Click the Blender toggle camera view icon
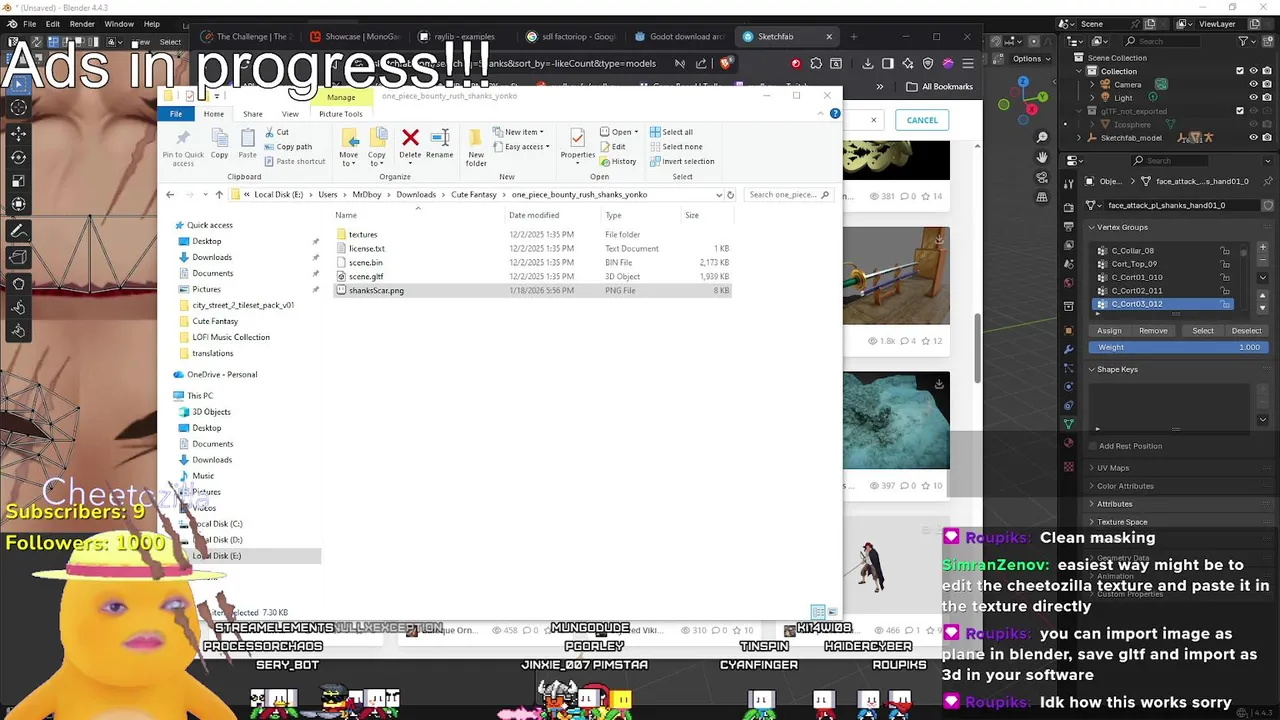The width and height of the screenshot is (1280, 720). click(1042, 177)
